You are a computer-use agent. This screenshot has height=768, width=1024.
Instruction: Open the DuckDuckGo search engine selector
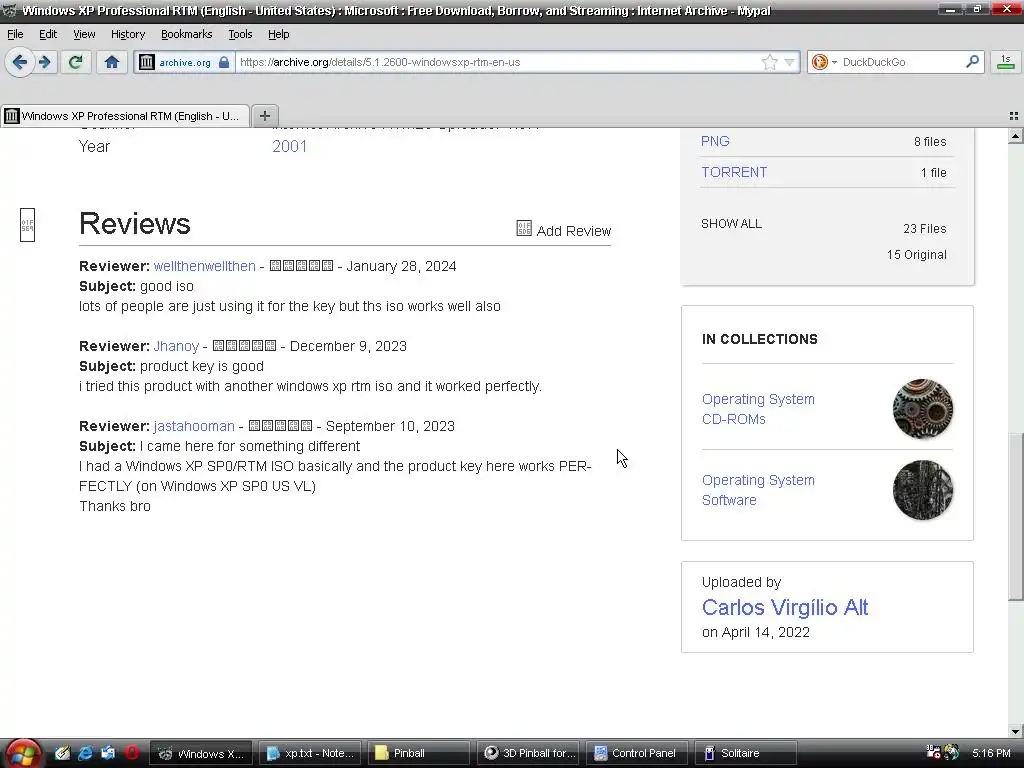pos(824,62)
